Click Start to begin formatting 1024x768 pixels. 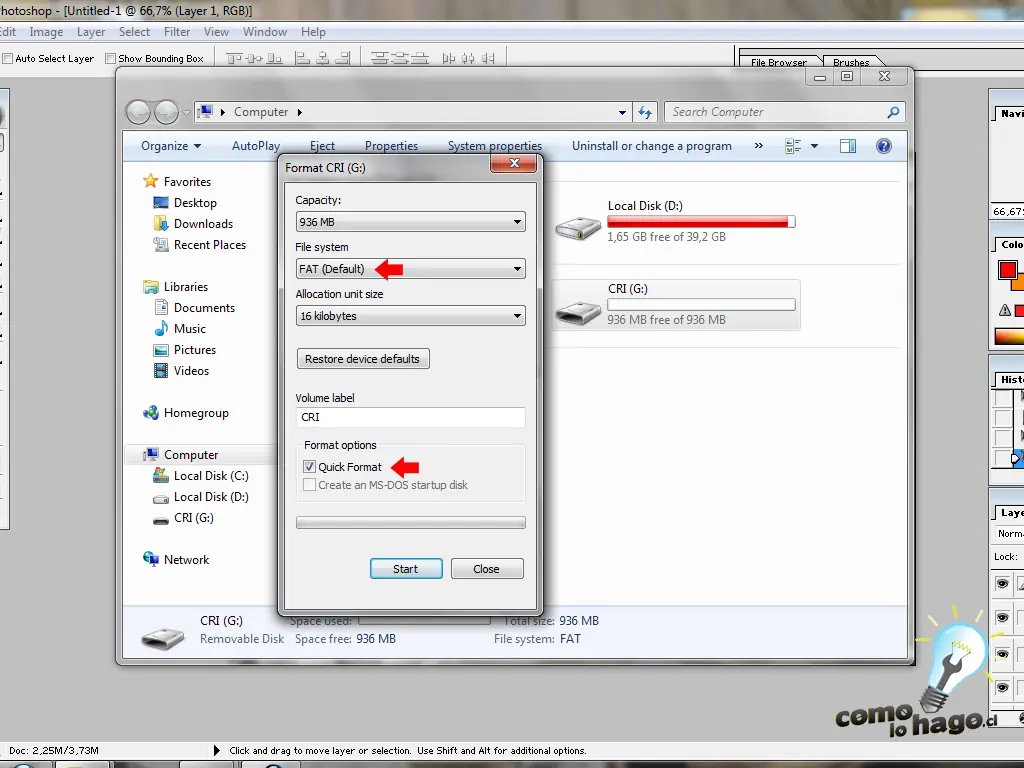point(406,569)
